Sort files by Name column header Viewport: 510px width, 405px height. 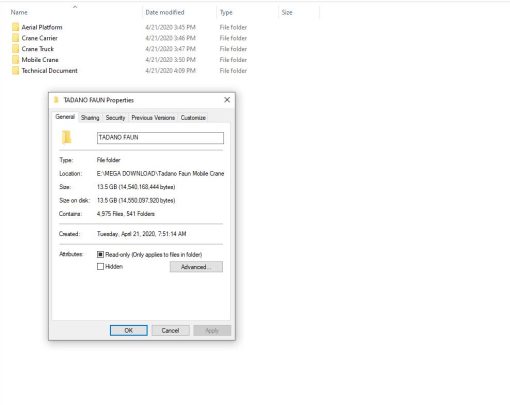19,12
